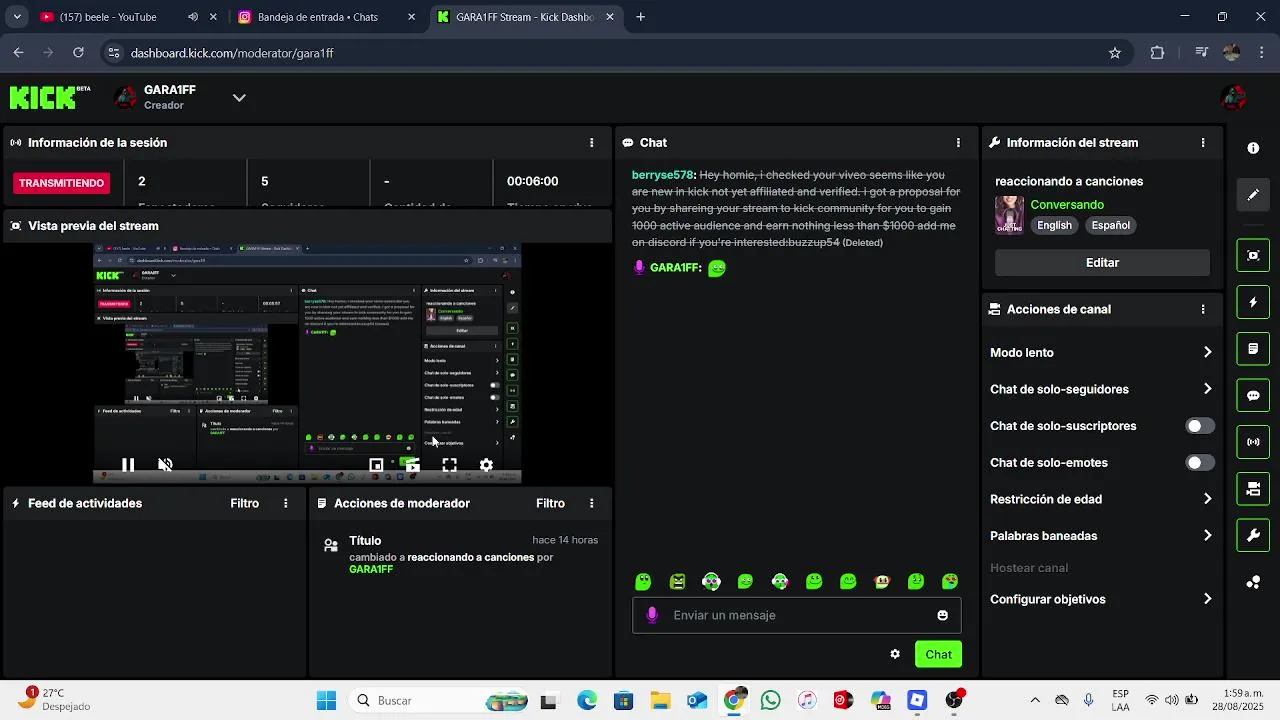Pick the angry green emote
Image resolution: width=1280 pixels, height=720 pixels.
point(677,581)
